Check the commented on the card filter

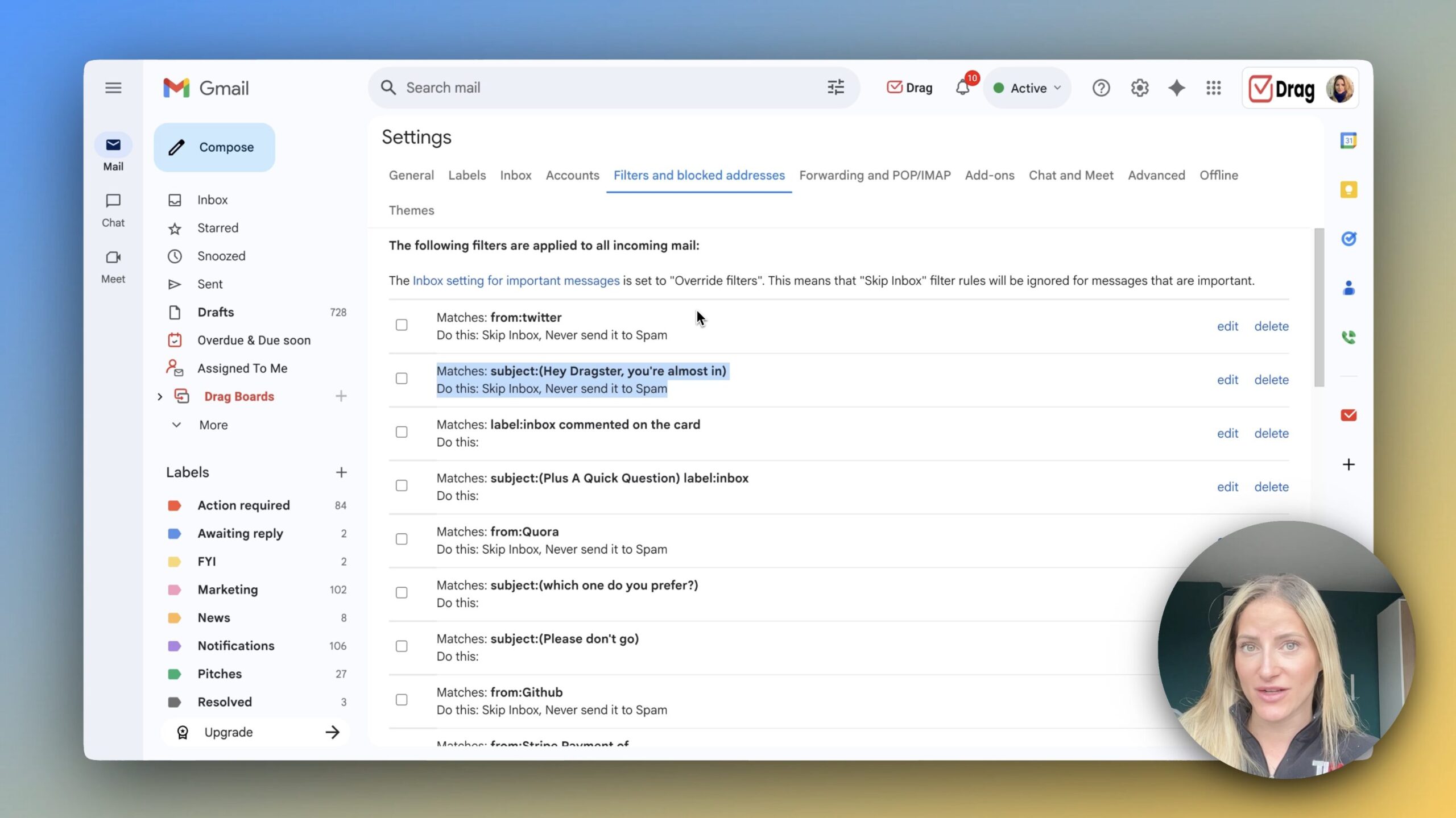[402, 432]
